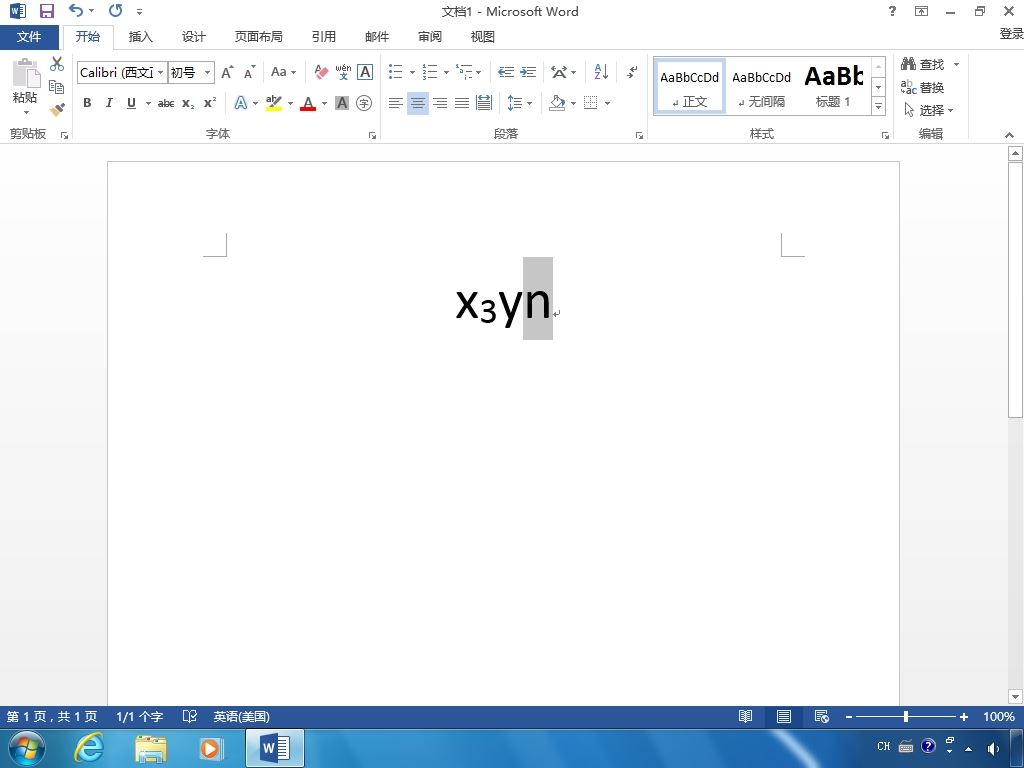Apply the 标题 1 style
Image resolution: width=1024 pixels, height=768 pixels.
(833, 86)
